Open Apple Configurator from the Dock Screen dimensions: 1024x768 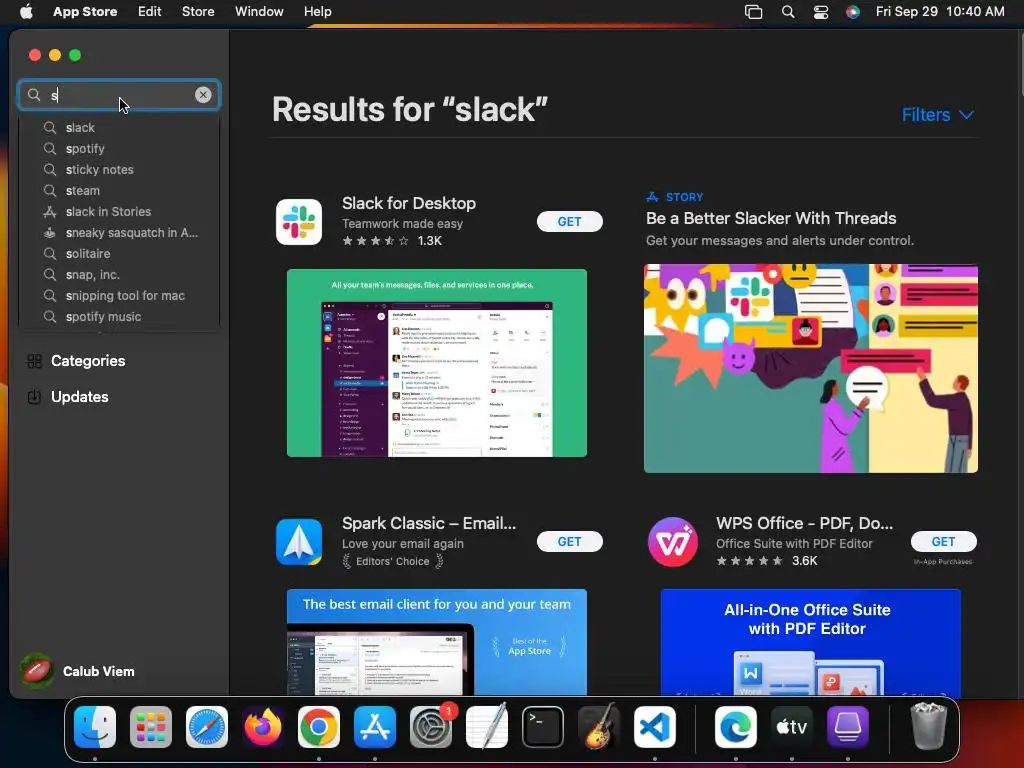coord(848,726)
